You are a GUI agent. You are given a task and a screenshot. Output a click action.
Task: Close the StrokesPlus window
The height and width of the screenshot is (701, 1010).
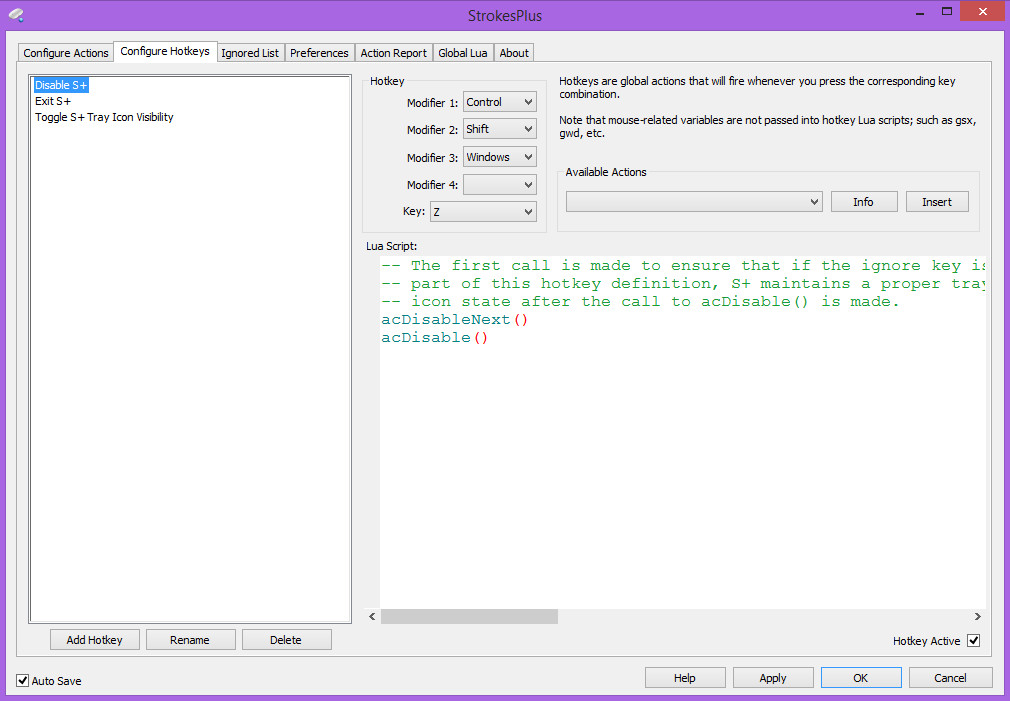click(982, 12)
